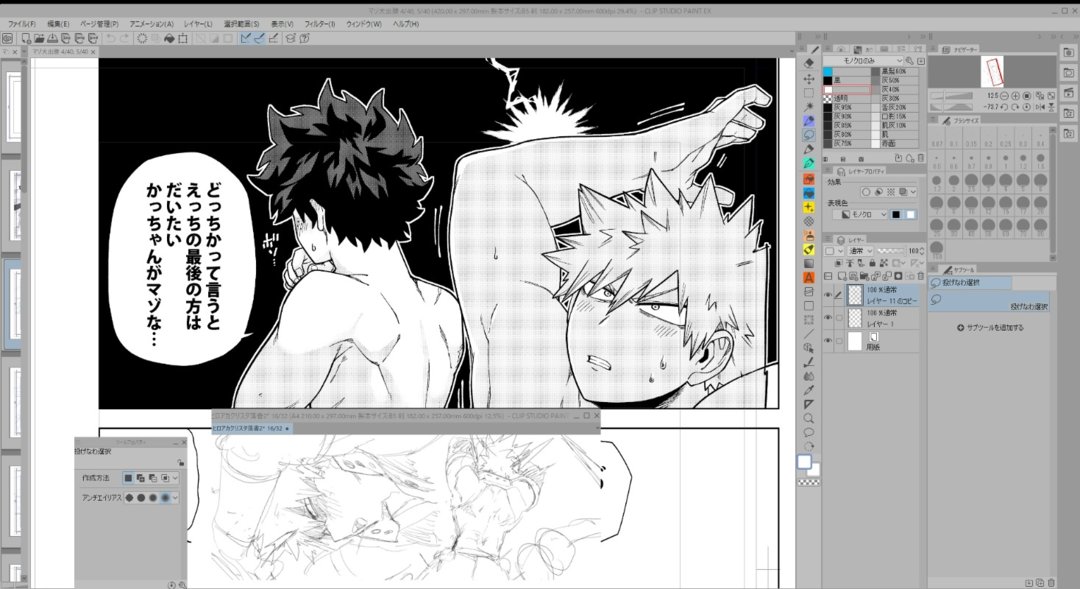
Task: Click the main drawing color swatch
Action: [804, 462]
